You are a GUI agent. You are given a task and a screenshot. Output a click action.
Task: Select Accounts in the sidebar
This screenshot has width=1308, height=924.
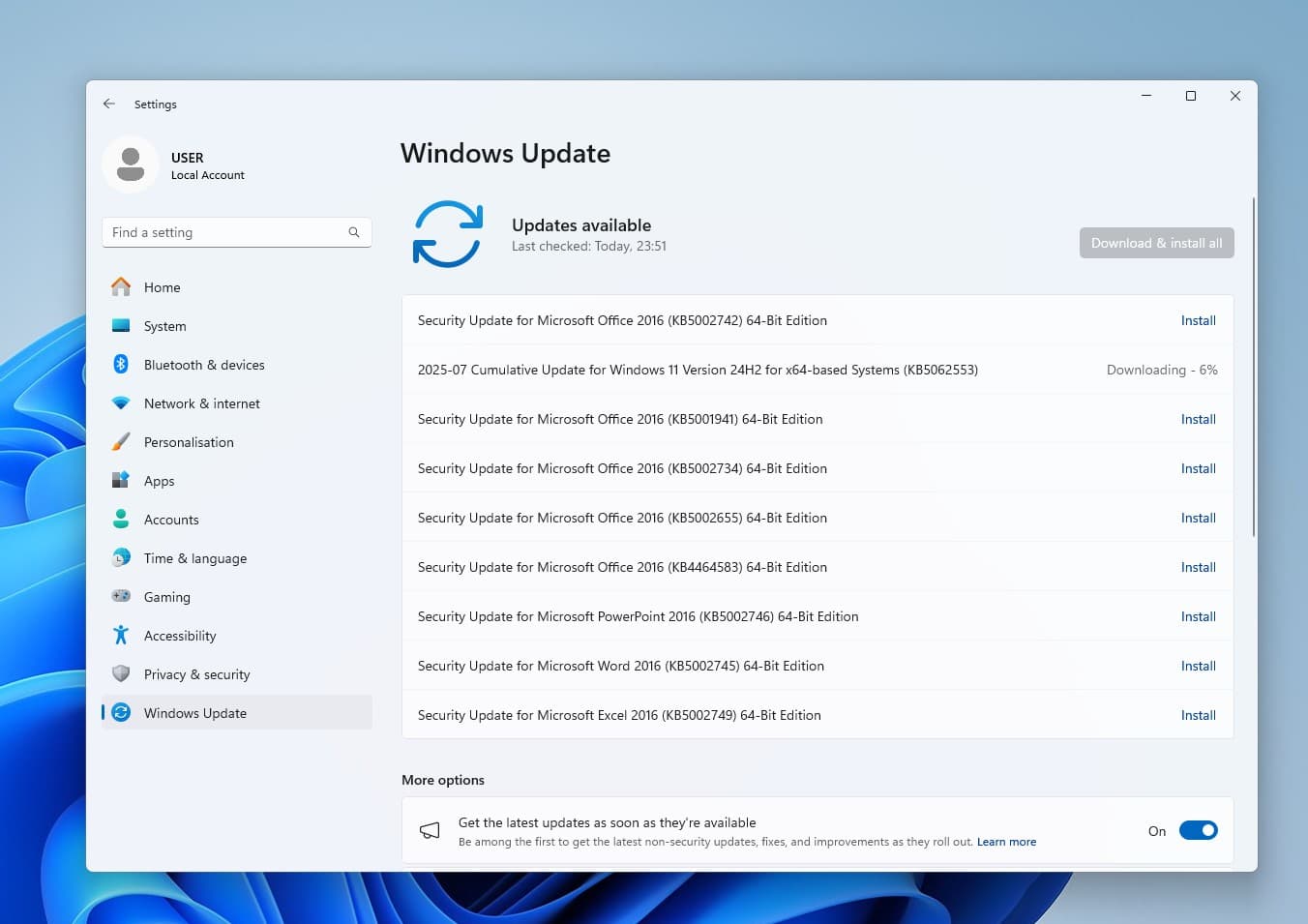pyautogui.click(x=237, y=520)
